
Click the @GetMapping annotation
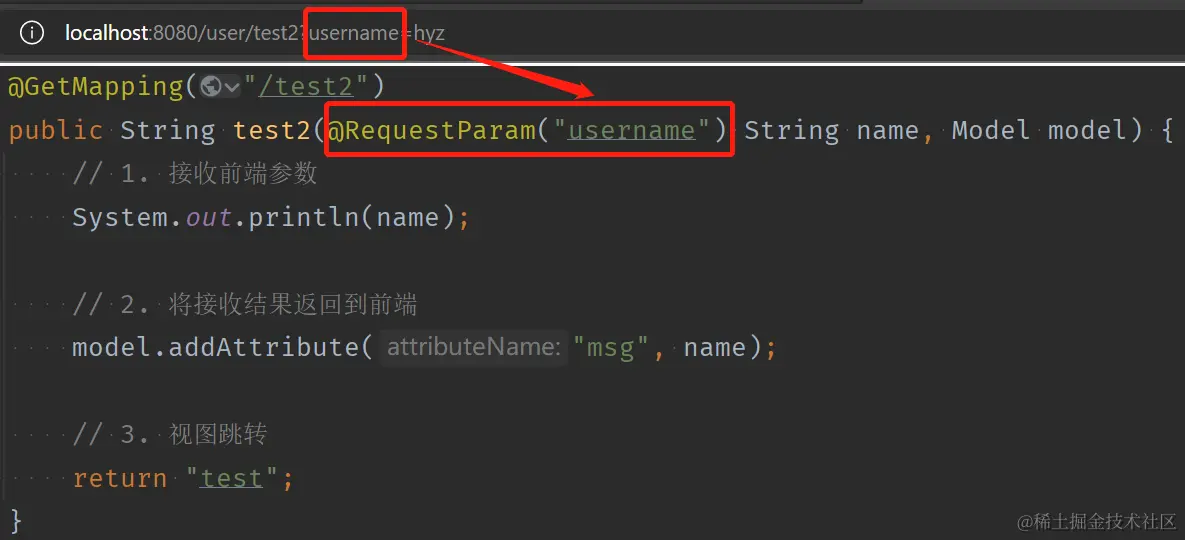(x=95, y=87)
